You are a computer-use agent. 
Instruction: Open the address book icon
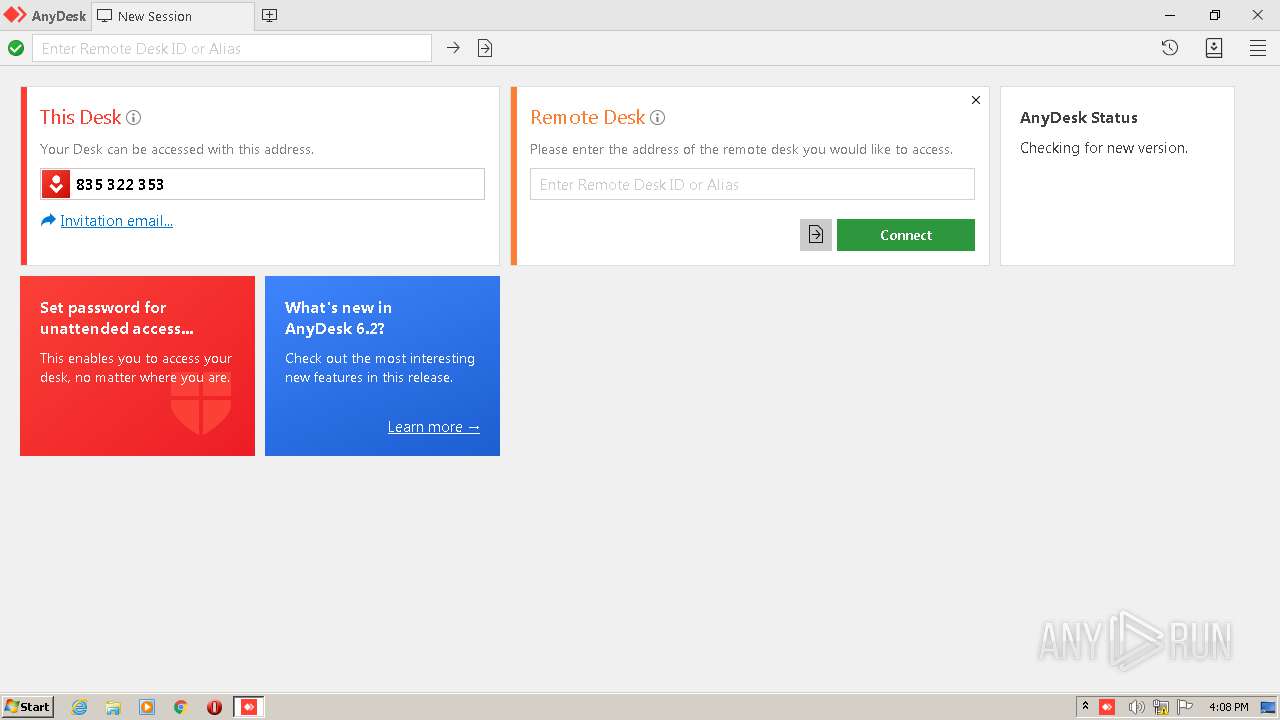pos(1214,48)
